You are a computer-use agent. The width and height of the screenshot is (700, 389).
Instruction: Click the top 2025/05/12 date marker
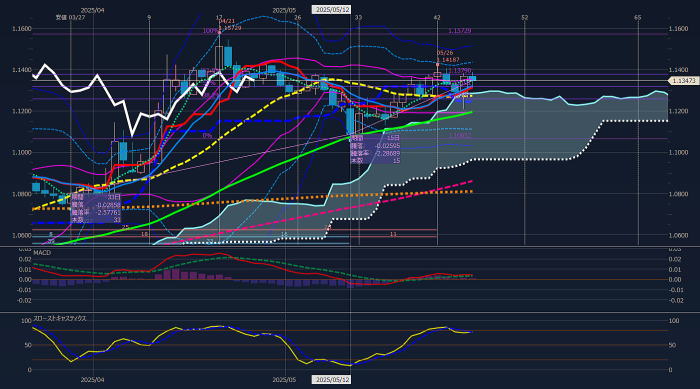(x=331, y=9)
